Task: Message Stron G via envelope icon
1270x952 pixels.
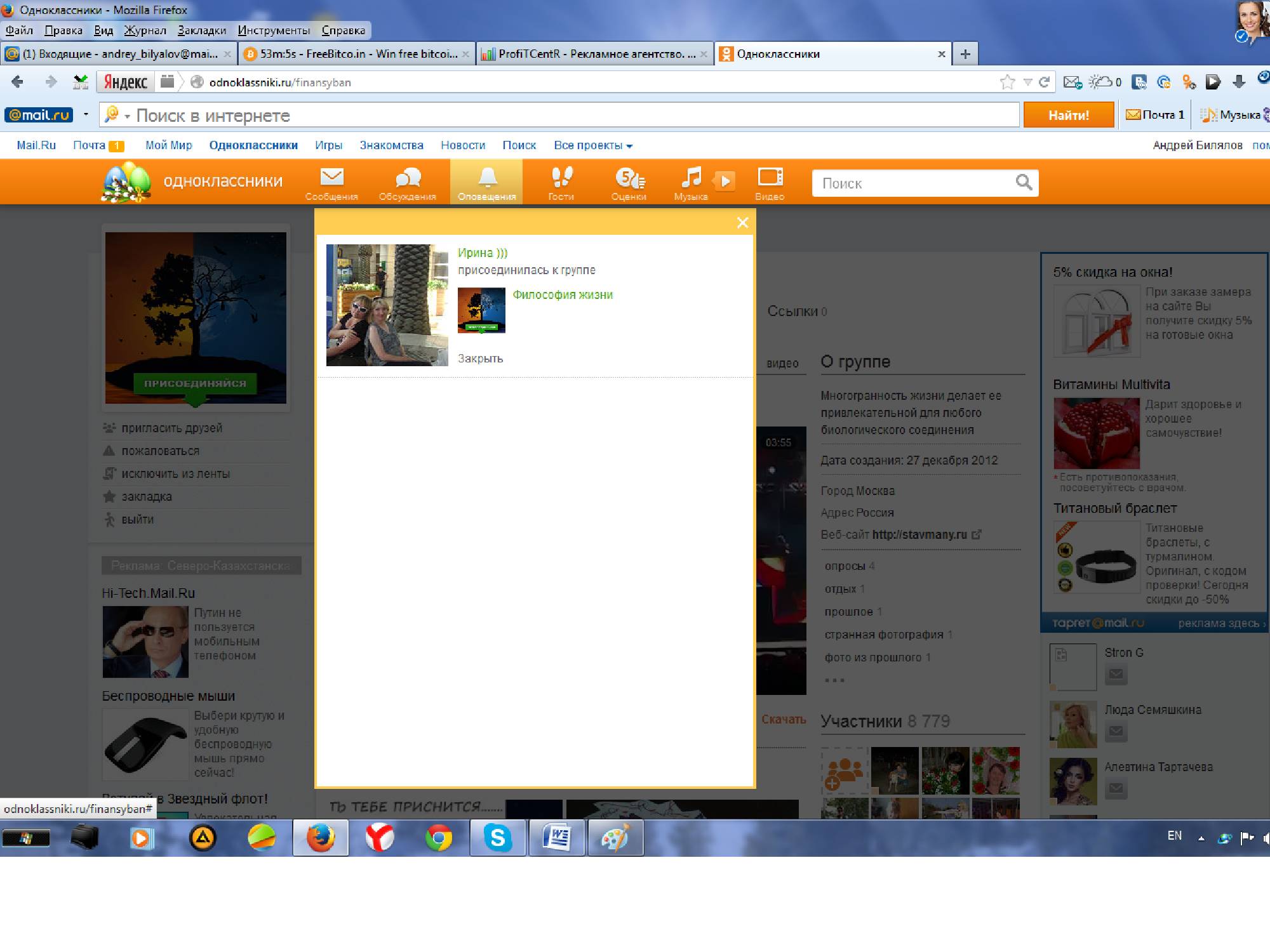Action: pos(1116,675)
